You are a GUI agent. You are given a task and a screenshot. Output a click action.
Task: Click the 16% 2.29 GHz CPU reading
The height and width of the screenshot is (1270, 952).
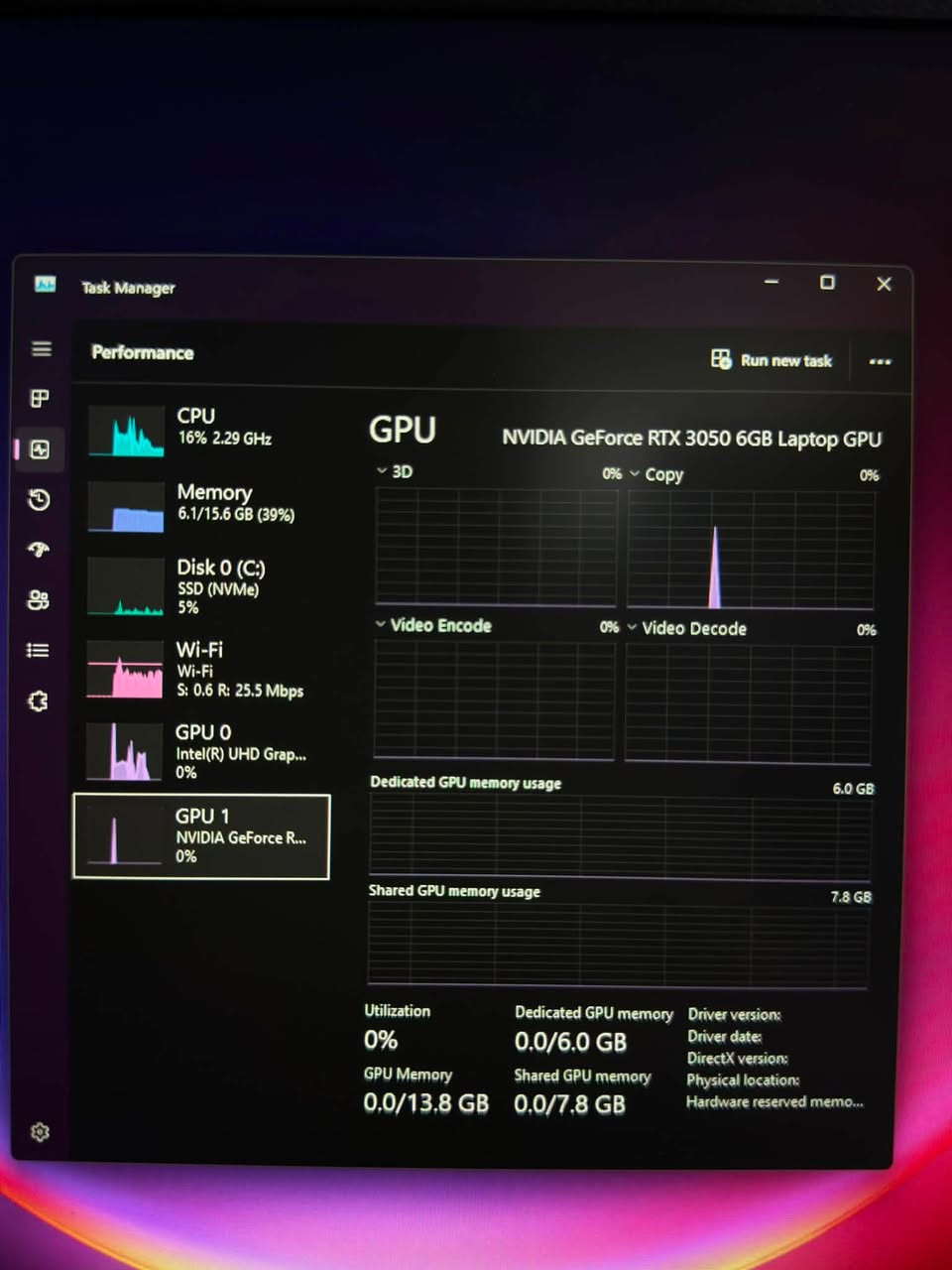pos(224,438)
